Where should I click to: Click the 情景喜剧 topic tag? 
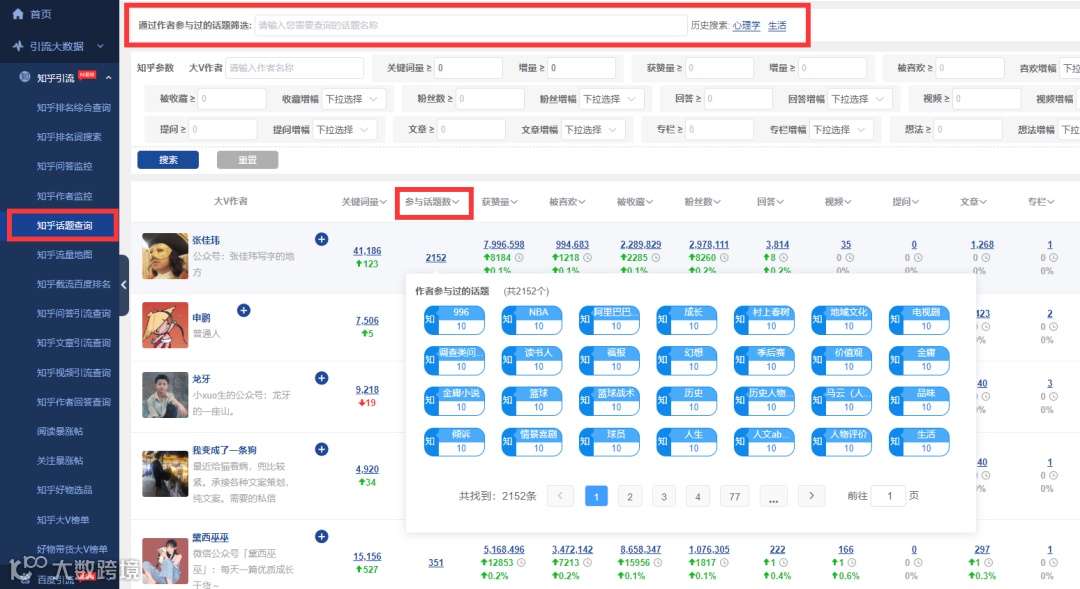pos(532,442)
